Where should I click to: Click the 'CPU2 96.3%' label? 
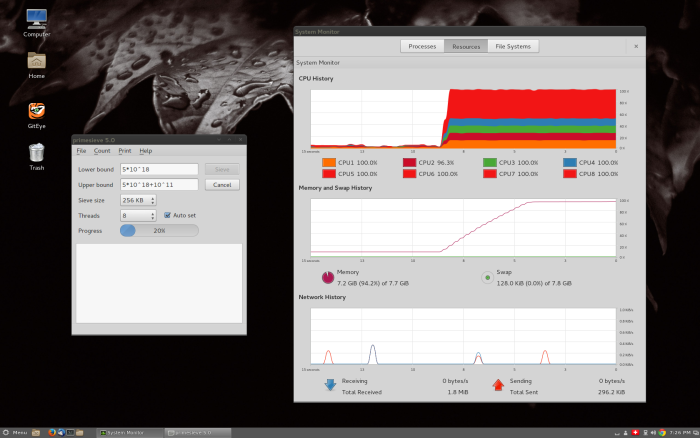point(436,163)
